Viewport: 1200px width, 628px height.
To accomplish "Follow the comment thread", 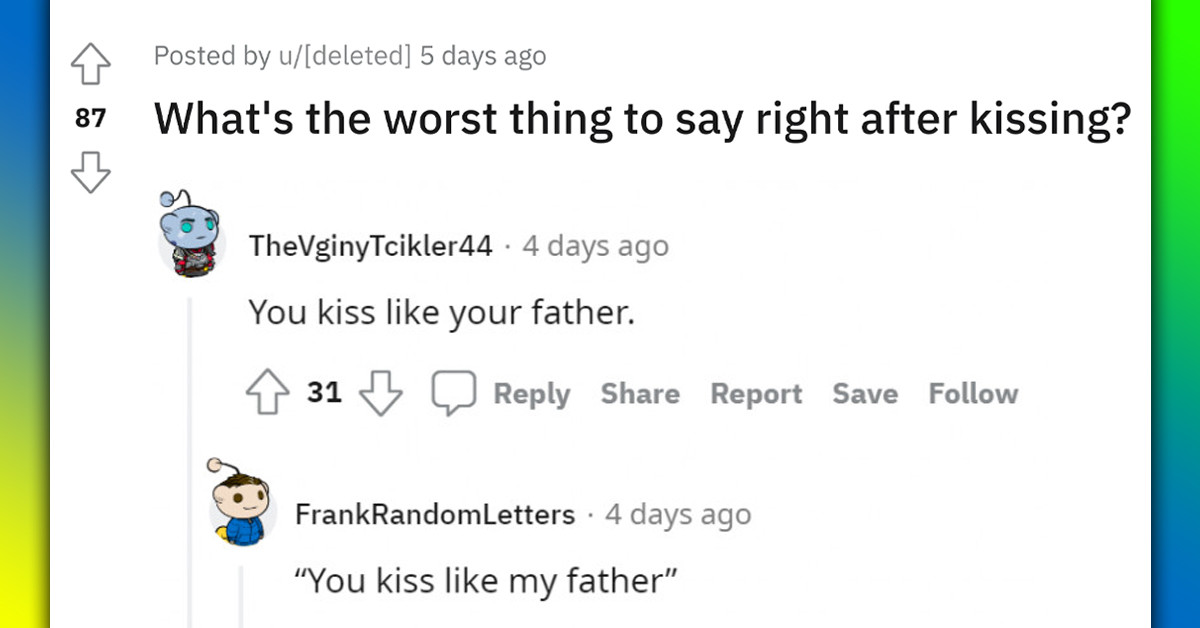I will pos(973,394).
